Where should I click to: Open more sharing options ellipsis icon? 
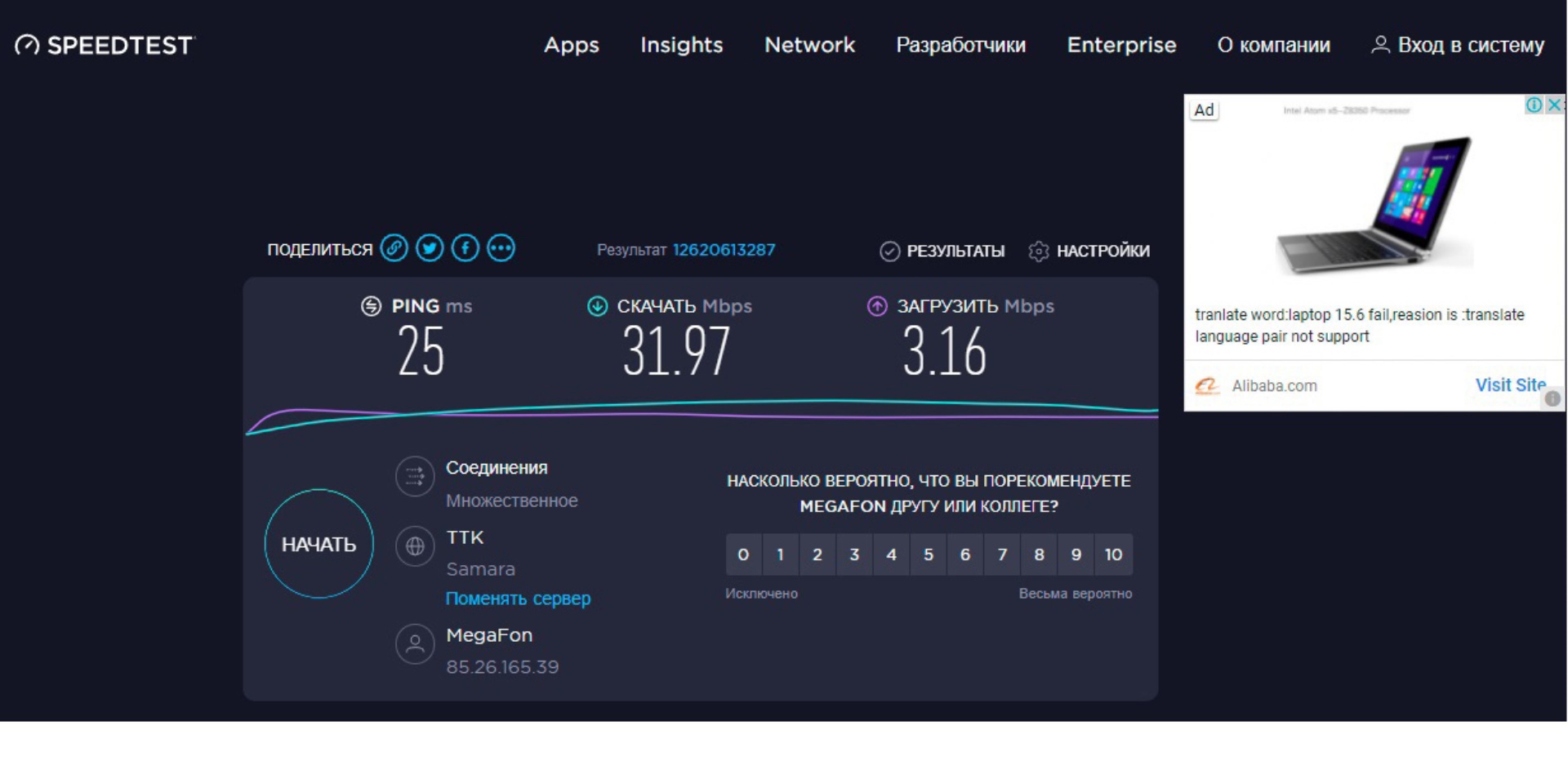point(501,248)
